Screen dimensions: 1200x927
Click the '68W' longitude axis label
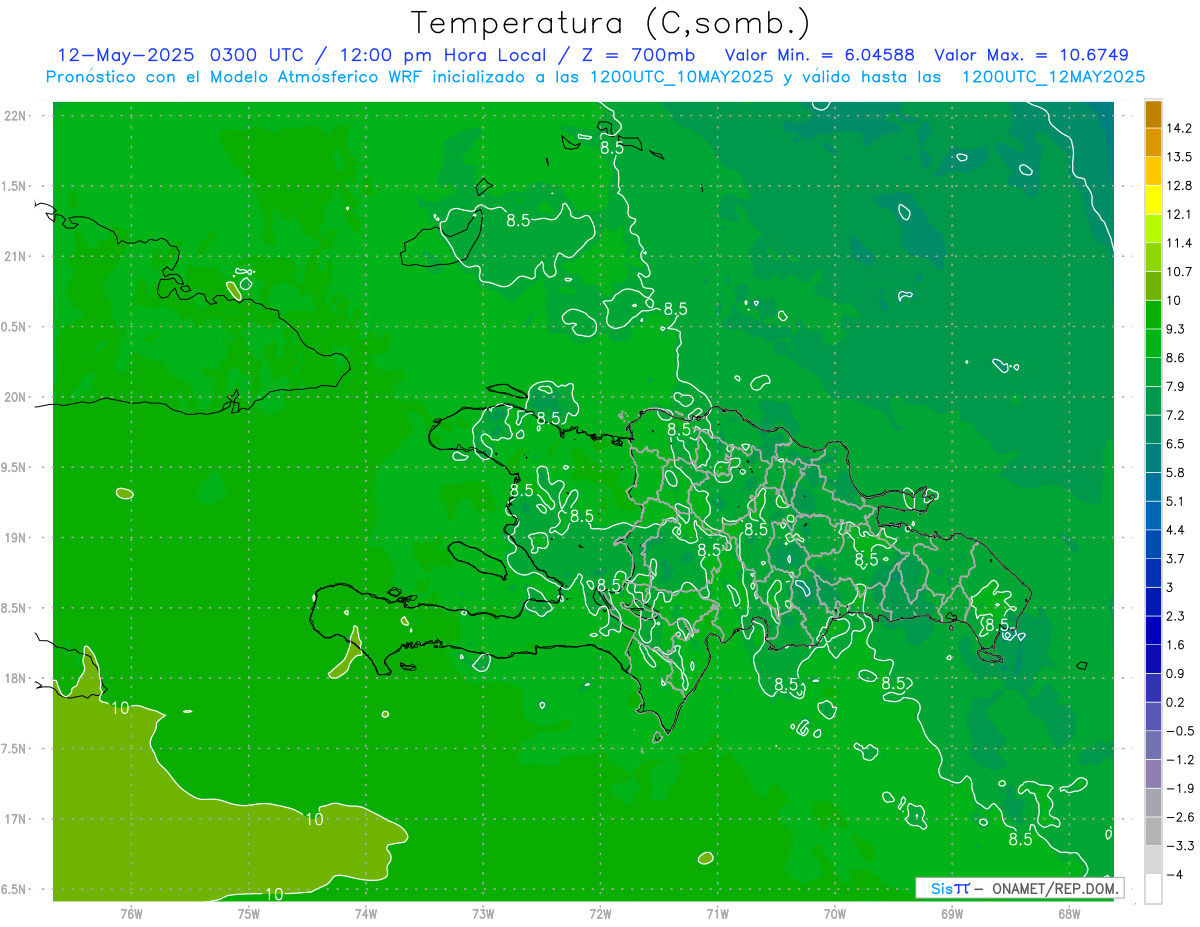point(1069,913)
